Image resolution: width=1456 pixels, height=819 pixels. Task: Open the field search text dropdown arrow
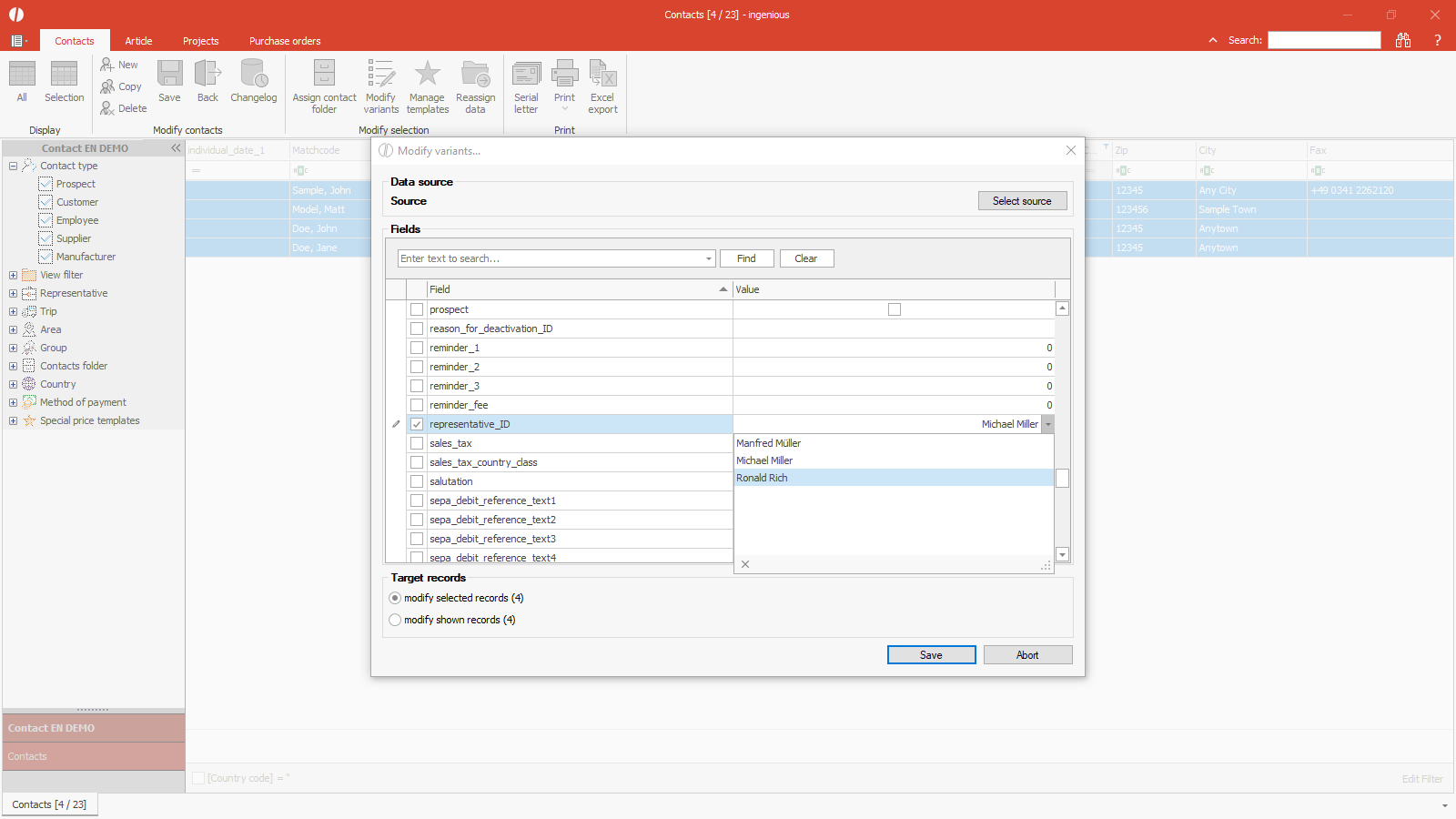click(709, 258)
